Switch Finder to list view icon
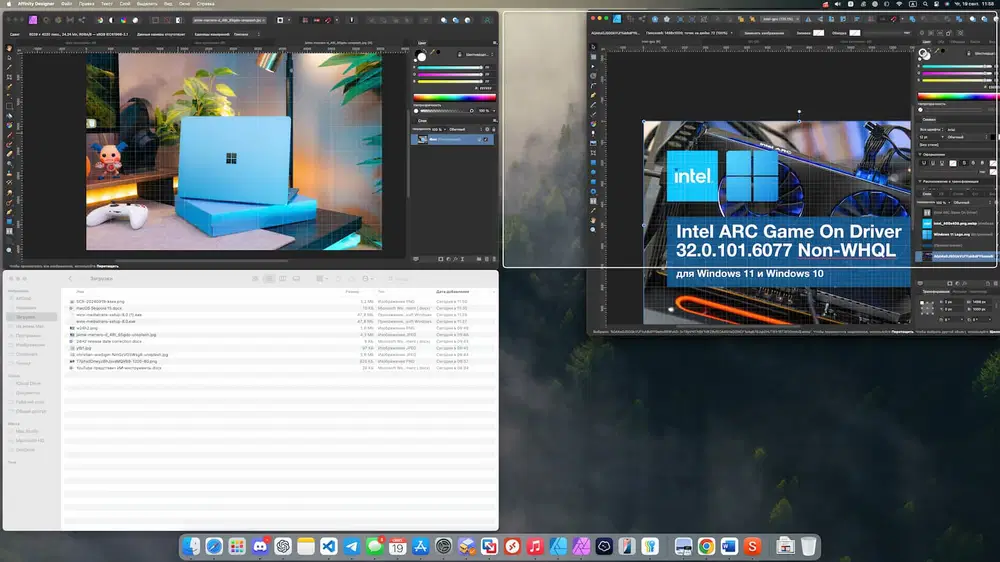This screenshot has height=562, width=1000. (x=268, y=279)
